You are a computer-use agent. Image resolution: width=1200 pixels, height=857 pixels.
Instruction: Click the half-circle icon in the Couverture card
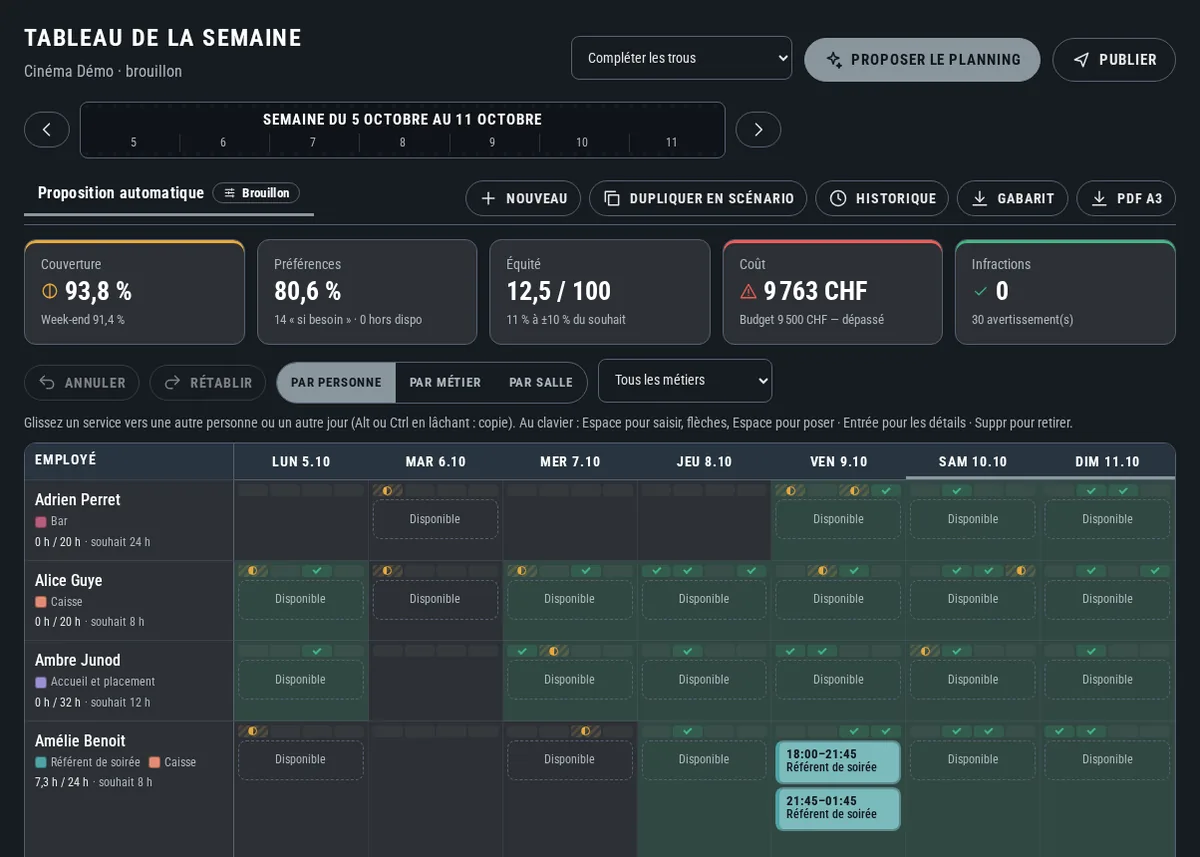[x=49, y=291]
